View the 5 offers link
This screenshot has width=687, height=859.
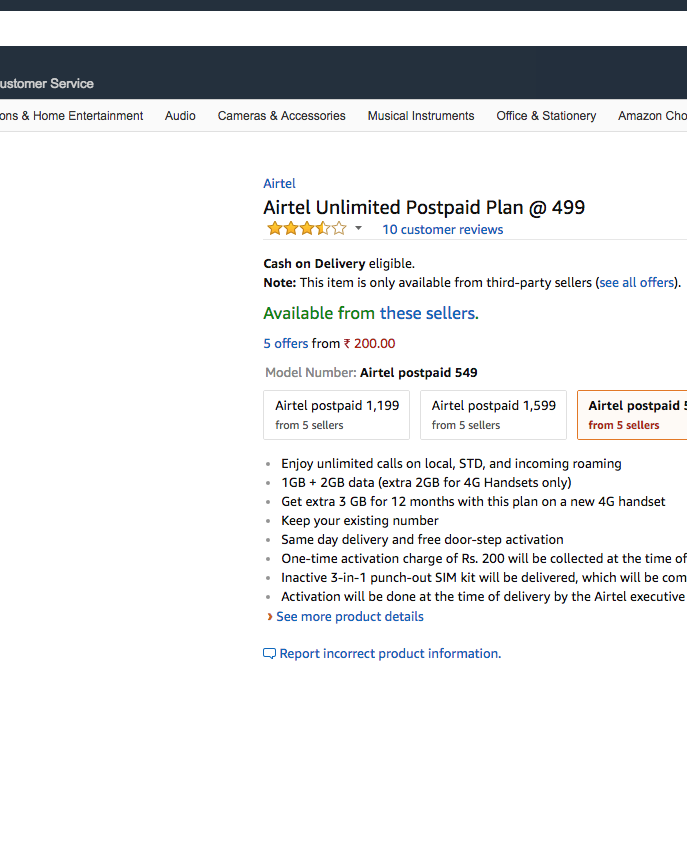(x=285, y=344)
